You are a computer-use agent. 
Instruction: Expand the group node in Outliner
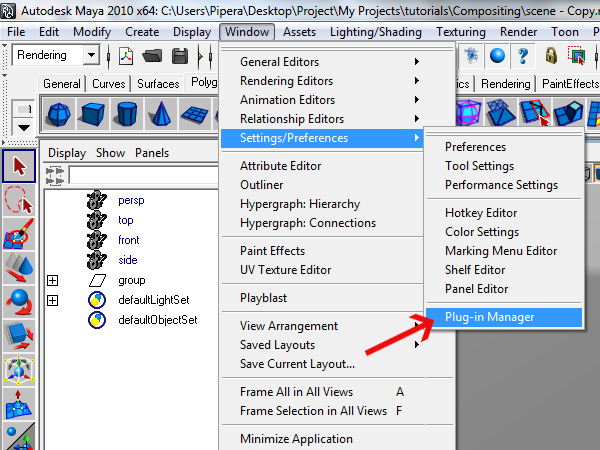(52, 280)
